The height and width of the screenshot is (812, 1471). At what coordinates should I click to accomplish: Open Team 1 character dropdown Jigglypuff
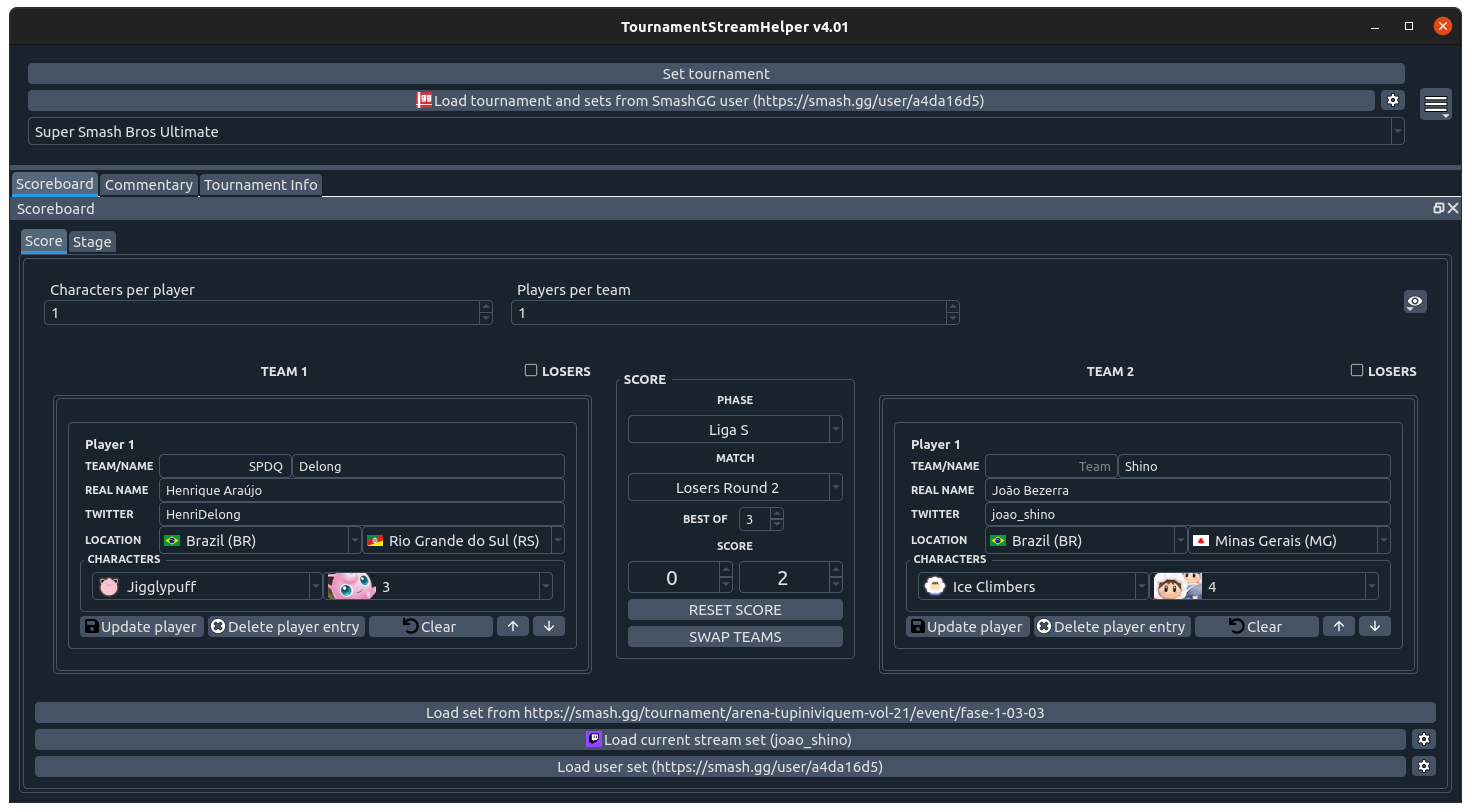coord(207,586)
